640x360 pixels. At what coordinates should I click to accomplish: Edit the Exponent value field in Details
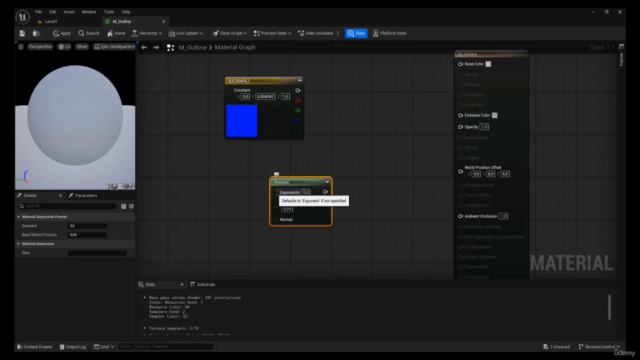[x=87, y=226]
